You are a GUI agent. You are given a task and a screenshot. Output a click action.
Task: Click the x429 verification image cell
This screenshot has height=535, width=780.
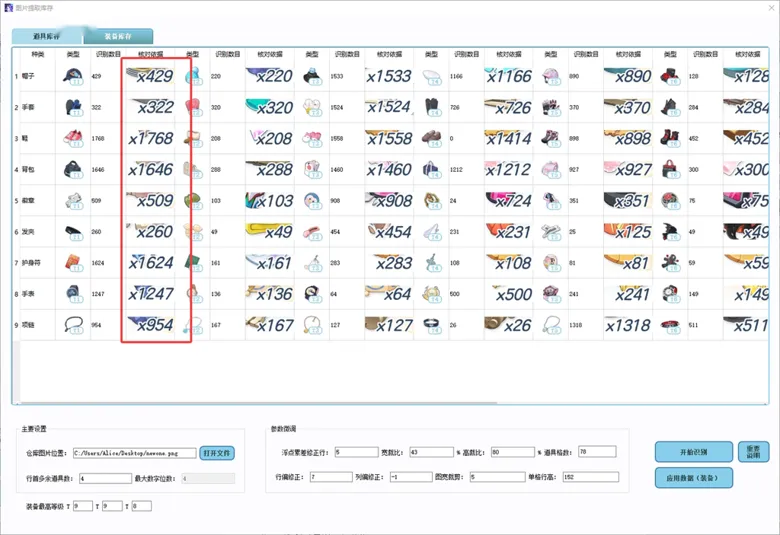(x=150, y=76)
